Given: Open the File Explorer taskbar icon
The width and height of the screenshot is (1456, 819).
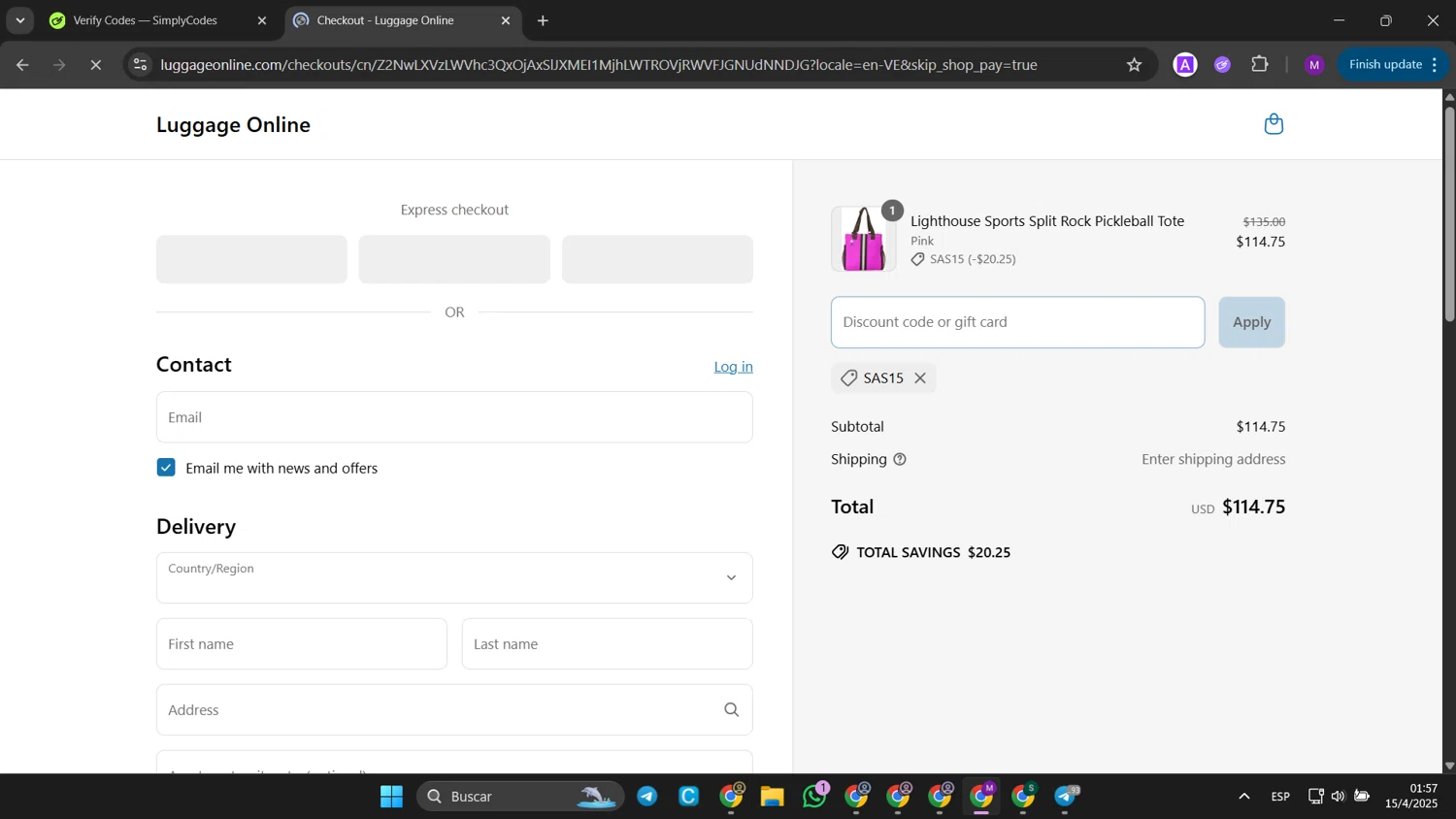Looking at the screenshot, I should point(772,797).
